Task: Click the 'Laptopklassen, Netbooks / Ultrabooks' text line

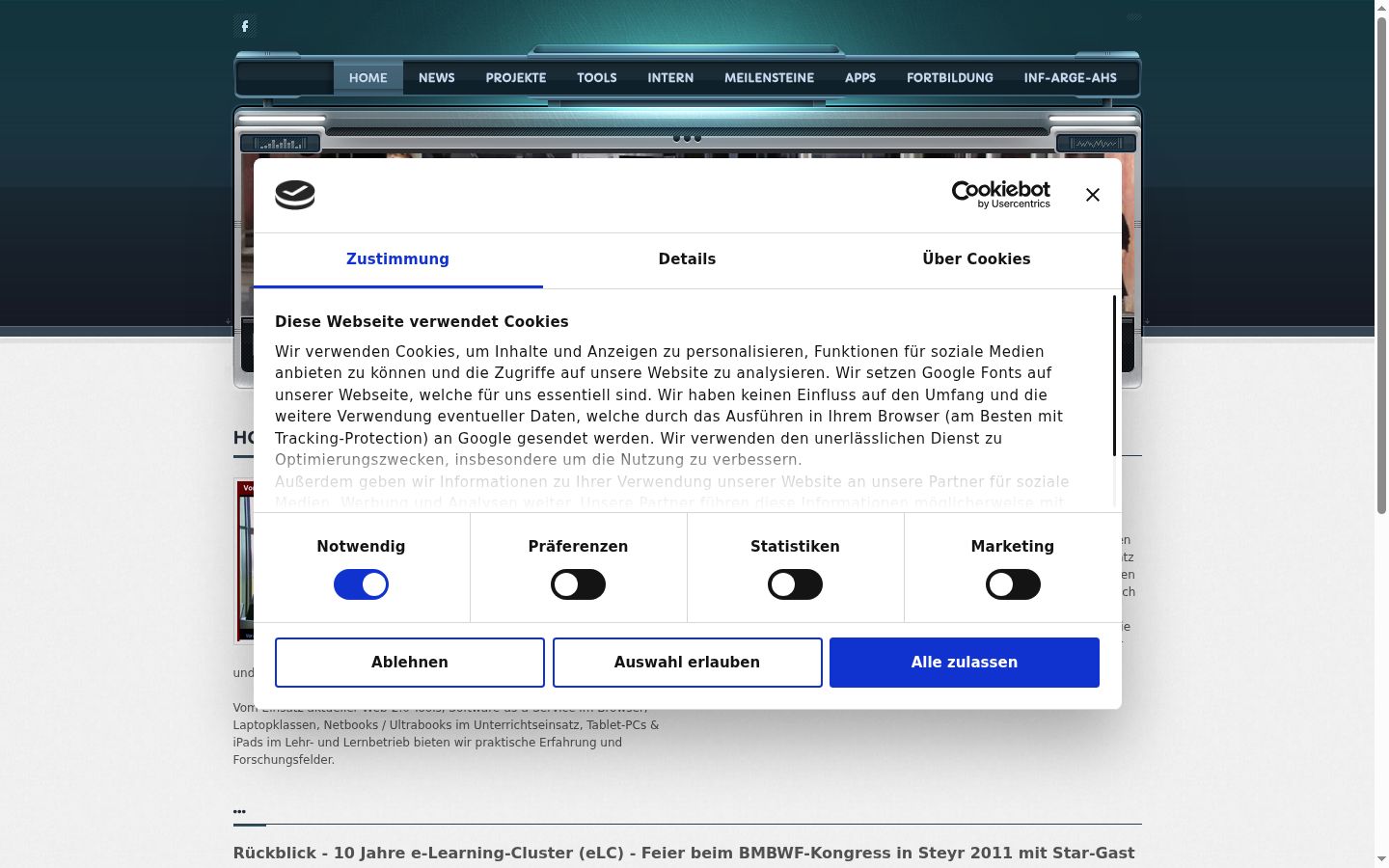Action: tap(447, 725)
